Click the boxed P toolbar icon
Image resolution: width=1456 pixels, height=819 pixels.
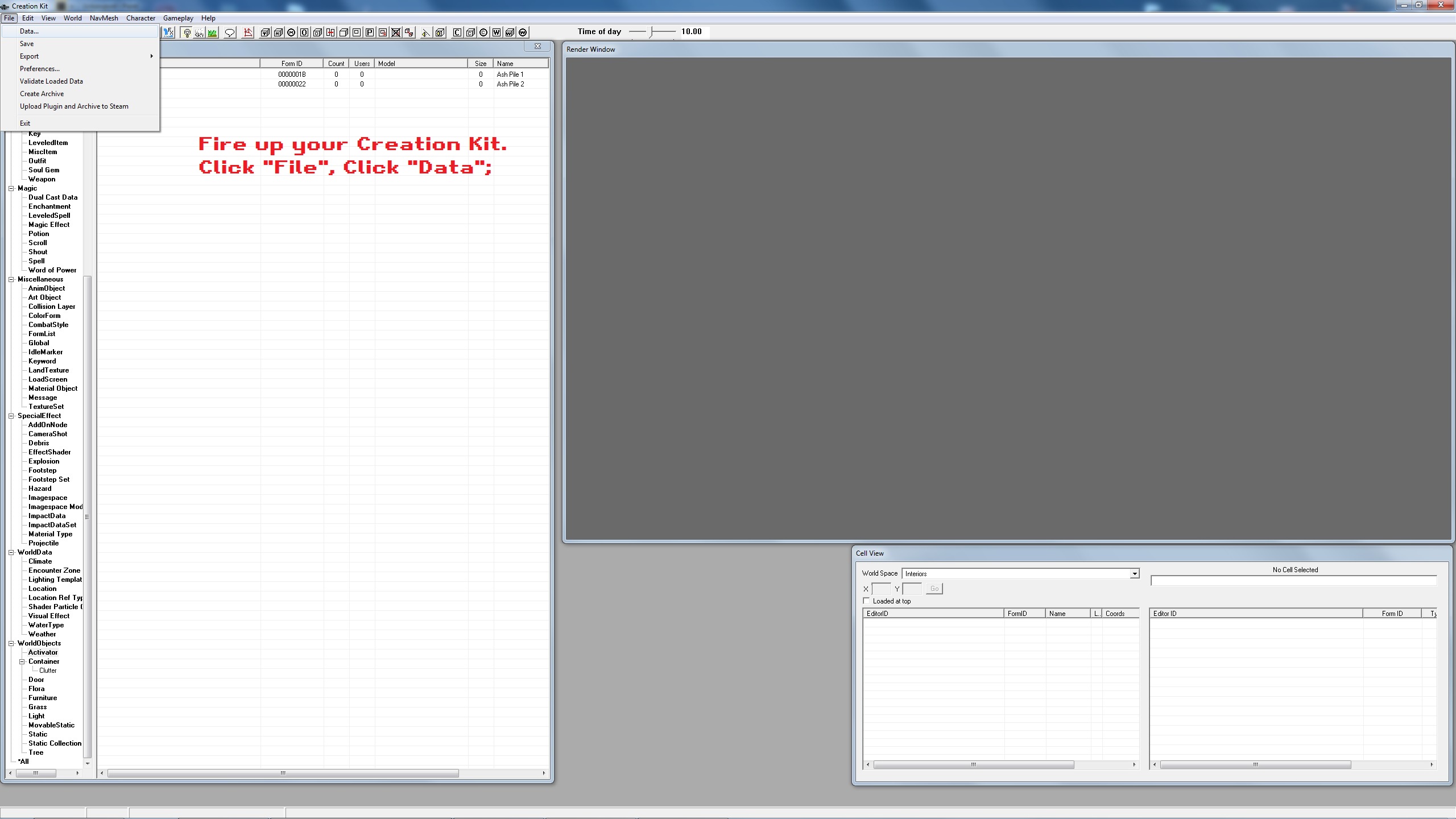[370, 32]
